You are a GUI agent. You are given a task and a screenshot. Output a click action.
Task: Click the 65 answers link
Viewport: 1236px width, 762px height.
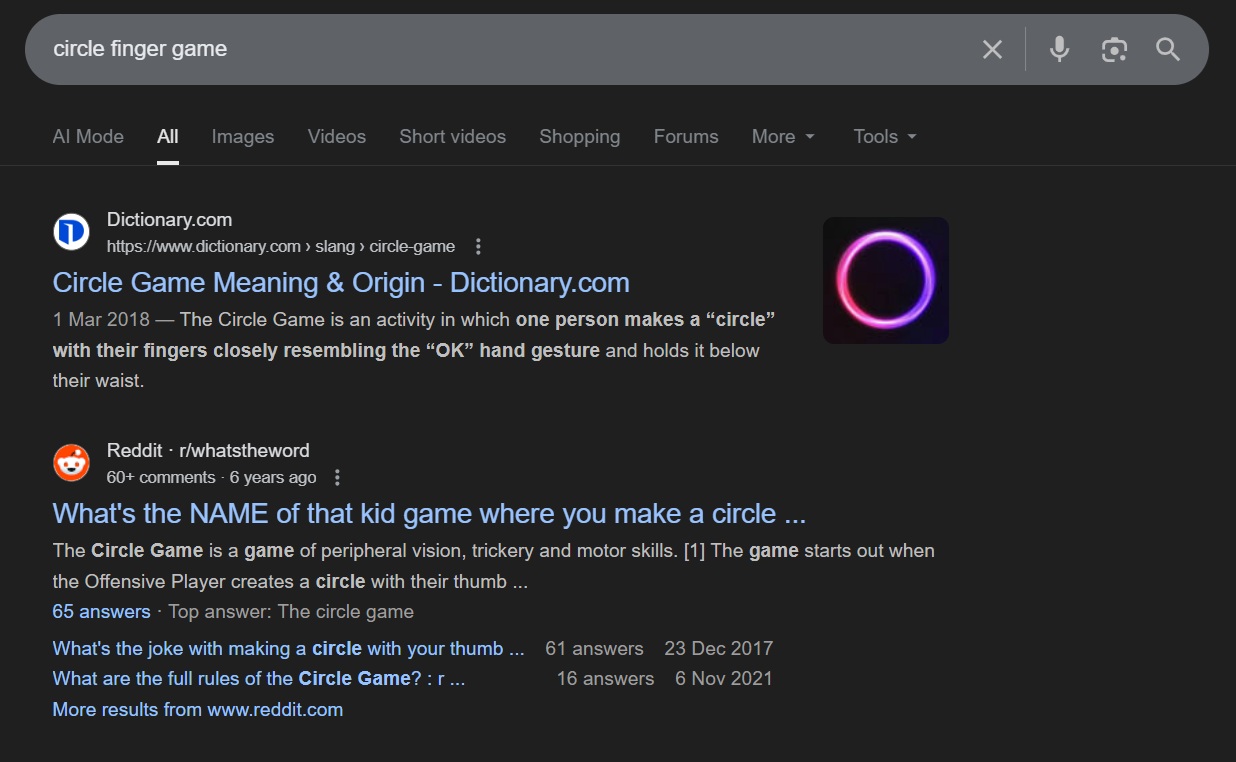[x=101, y=612]
